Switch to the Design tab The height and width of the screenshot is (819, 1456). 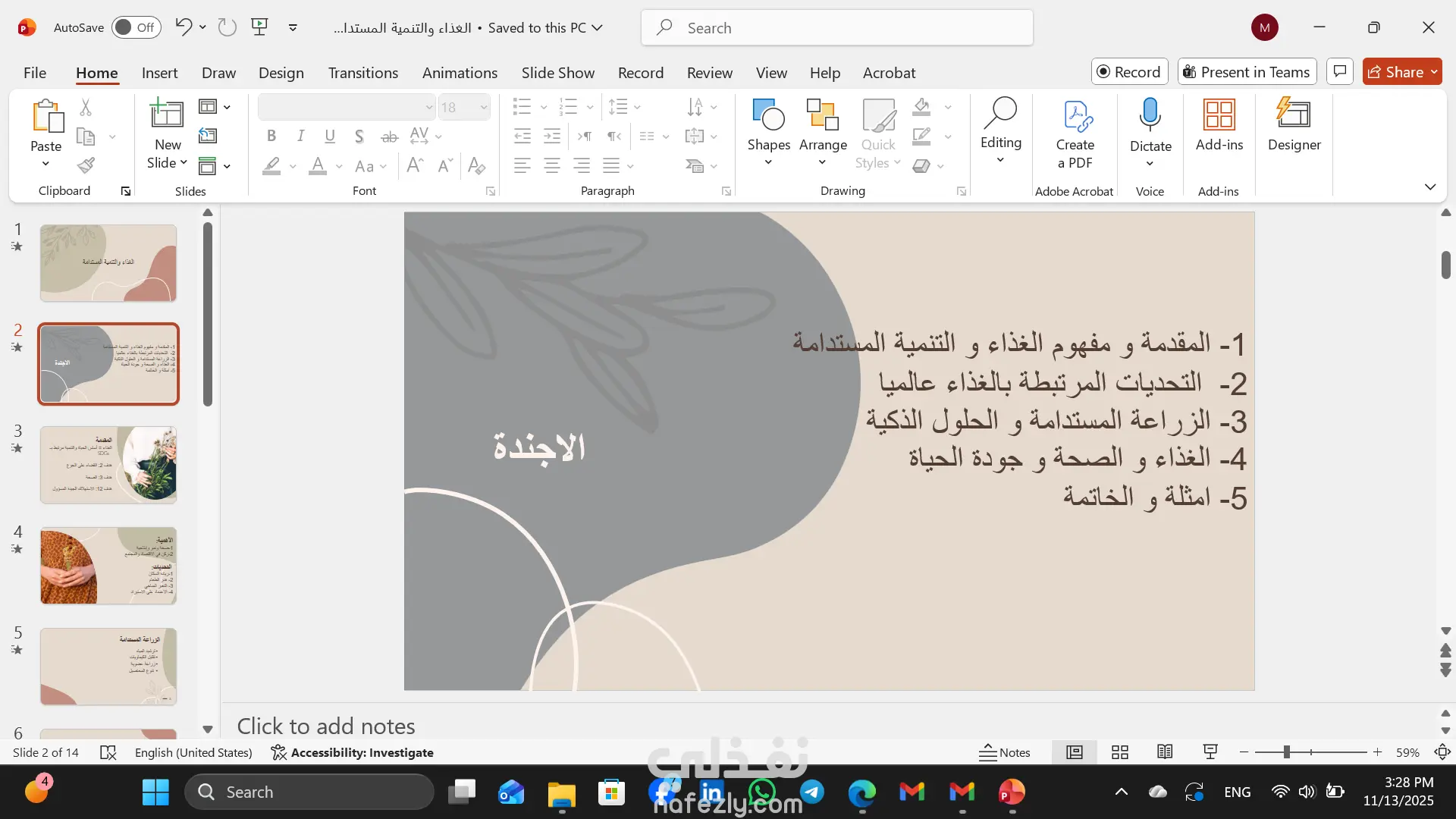pos(281,73)
